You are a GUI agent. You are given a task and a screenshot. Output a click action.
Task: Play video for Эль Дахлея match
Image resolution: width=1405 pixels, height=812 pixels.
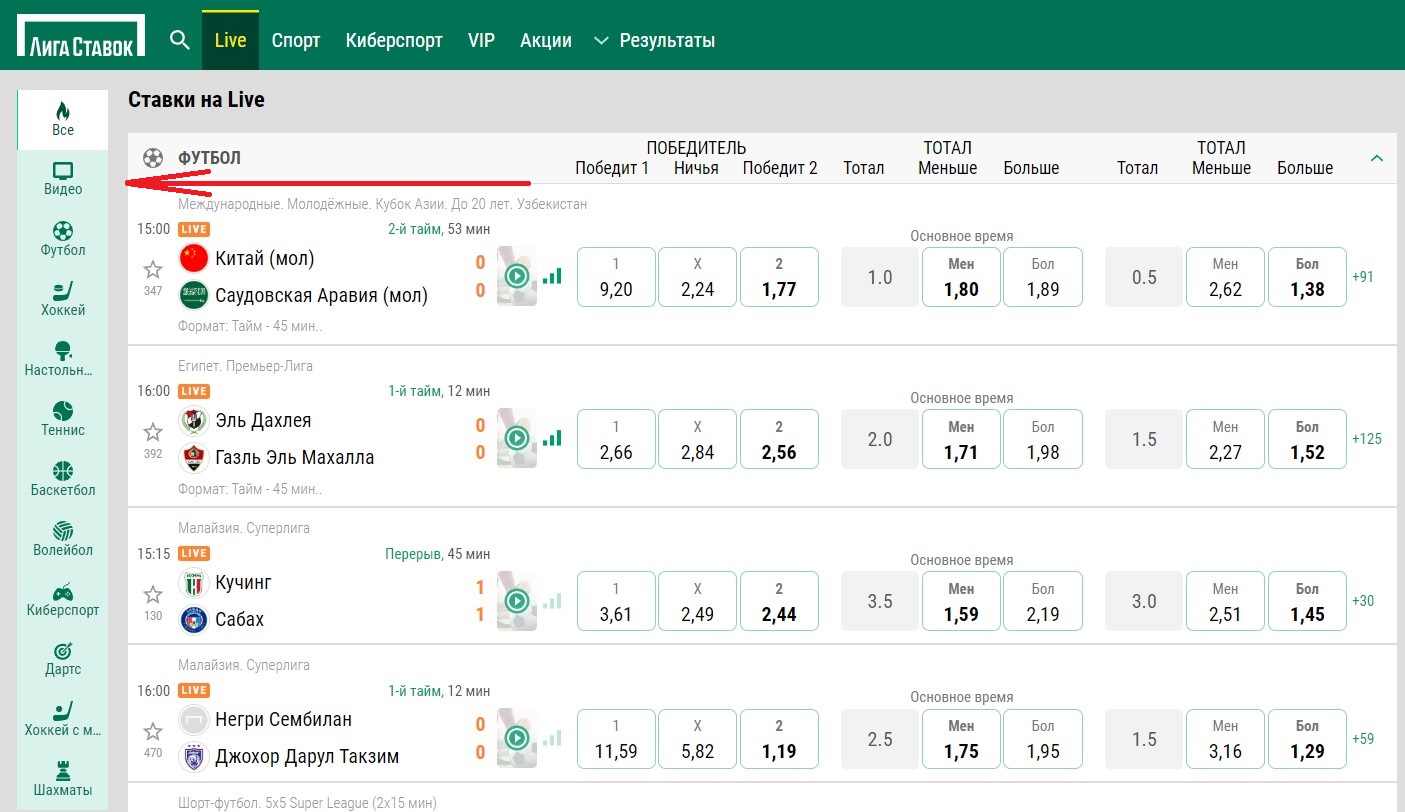point(517,438)
